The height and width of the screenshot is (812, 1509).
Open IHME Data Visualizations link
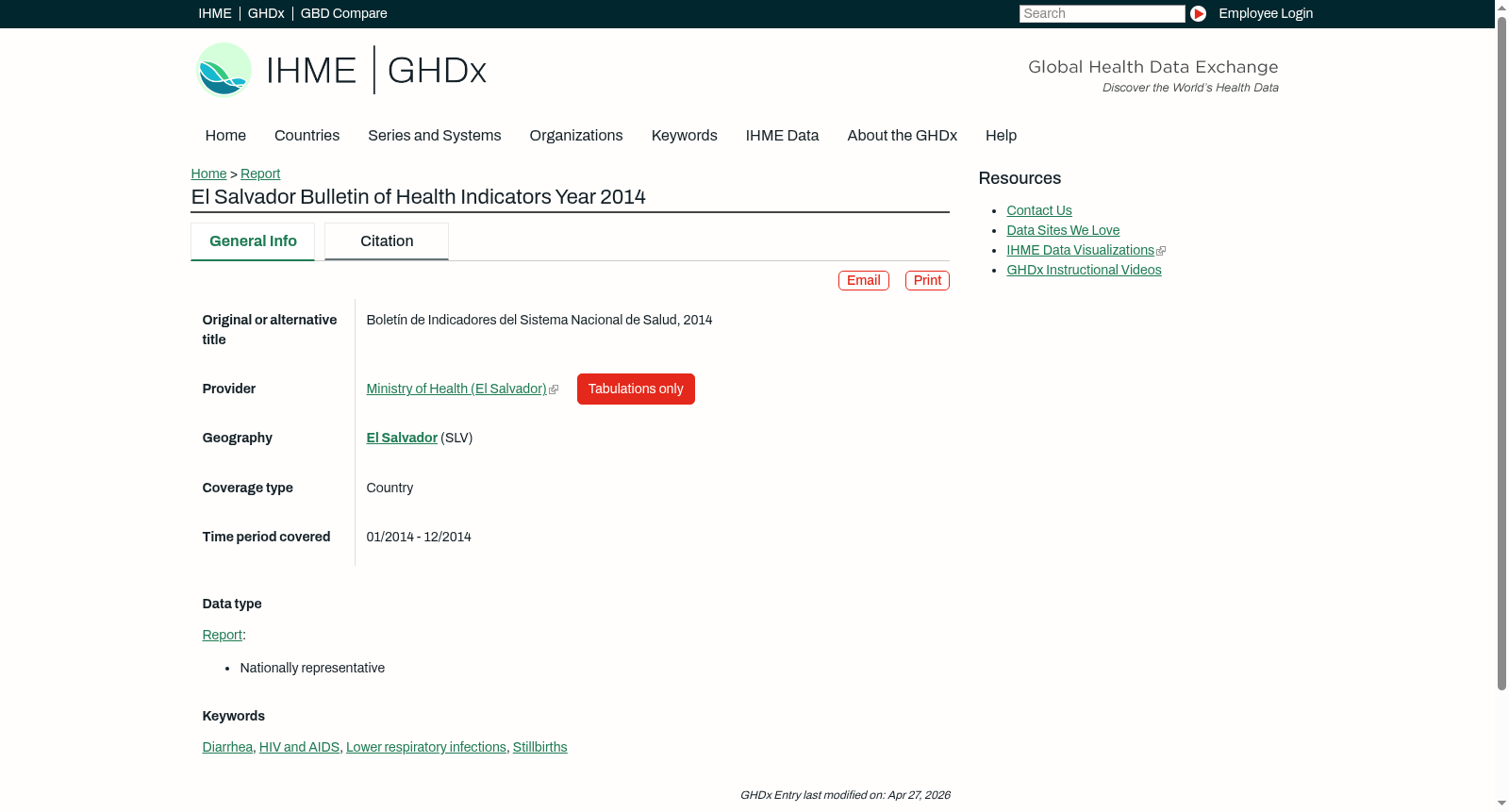click(x=1080, y=250)
